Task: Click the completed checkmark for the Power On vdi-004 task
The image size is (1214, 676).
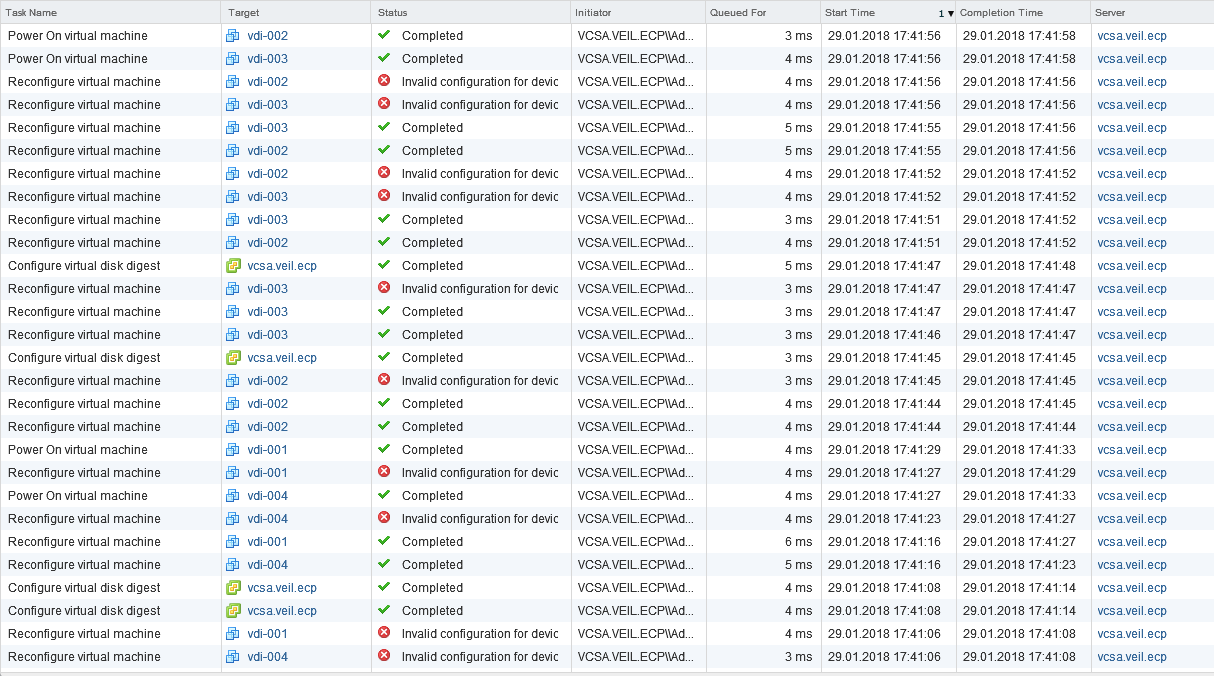Action: [384, 496]
